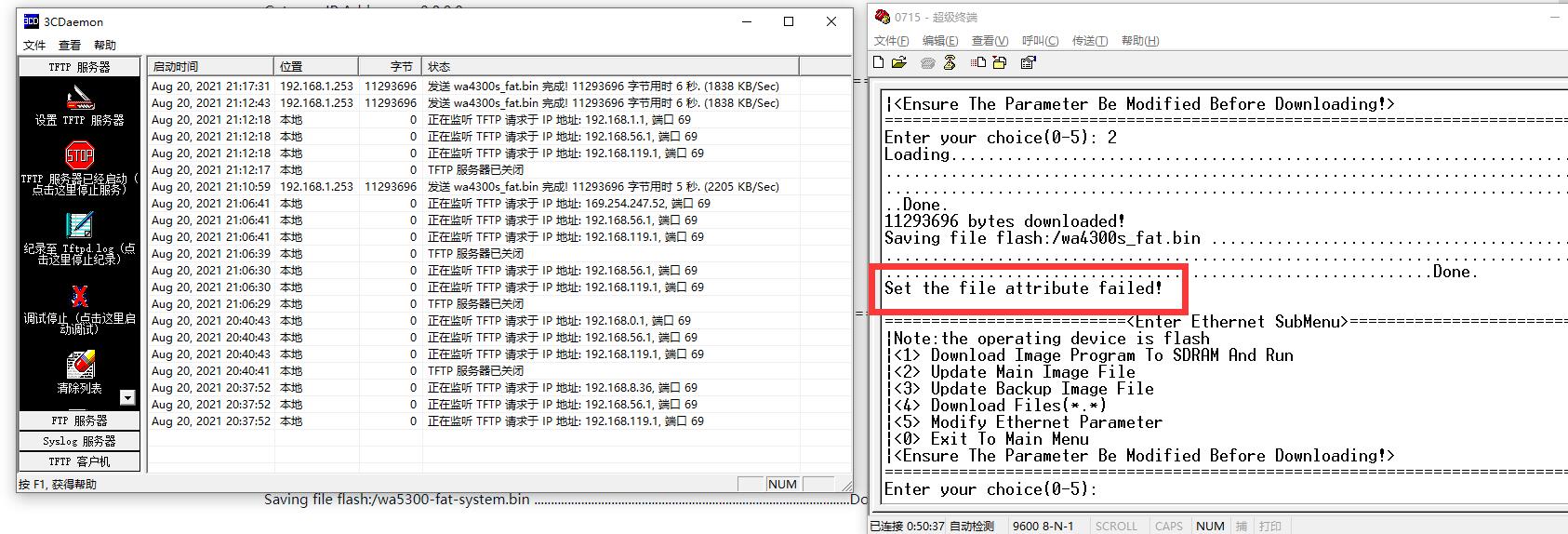
Task: Open the 传送(T) menu in HyperTerminal
Action: 1090,41
